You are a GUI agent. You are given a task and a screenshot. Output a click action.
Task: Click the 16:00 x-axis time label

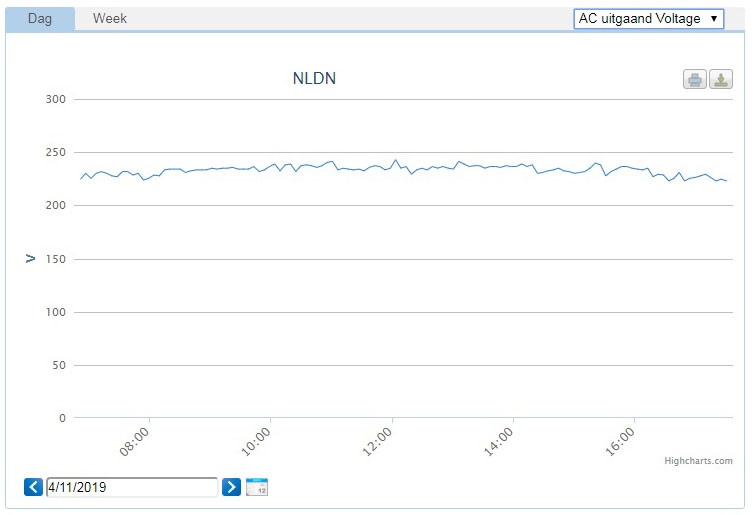coord(621,441)
